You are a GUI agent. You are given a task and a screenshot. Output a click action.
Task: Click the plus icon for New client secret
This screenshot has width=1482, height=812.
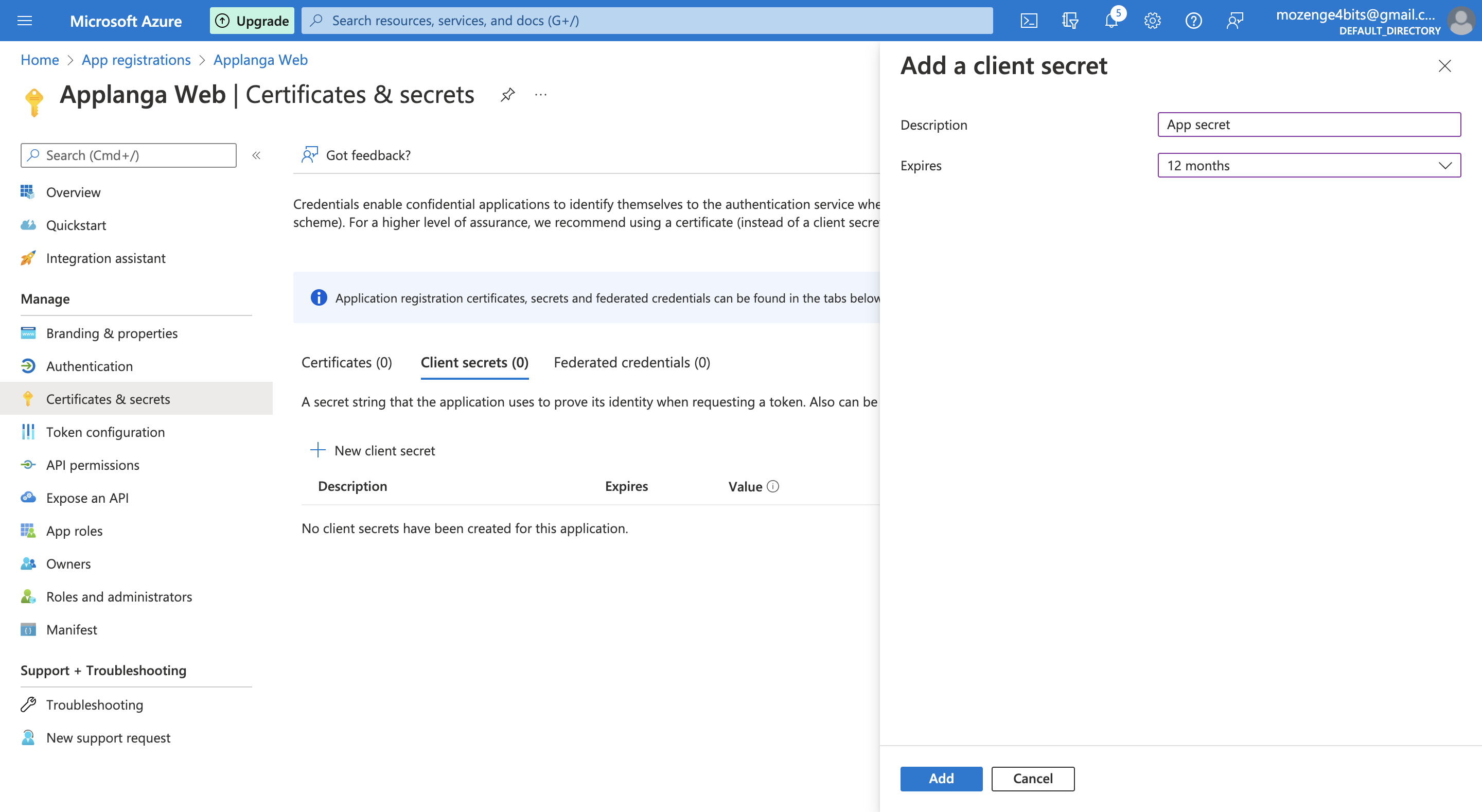[x=317, y=450]
